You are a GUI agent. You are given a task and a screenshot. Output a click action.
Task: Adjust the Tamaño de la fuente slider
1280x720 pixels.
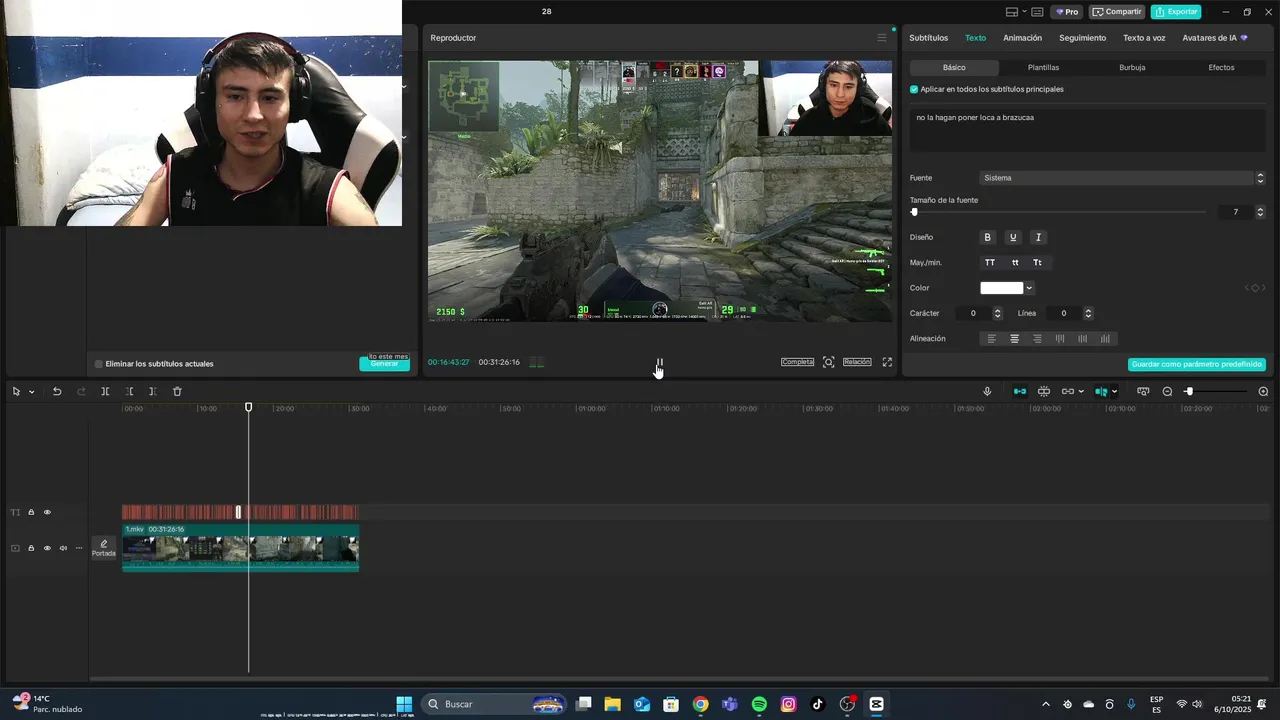1060,212
